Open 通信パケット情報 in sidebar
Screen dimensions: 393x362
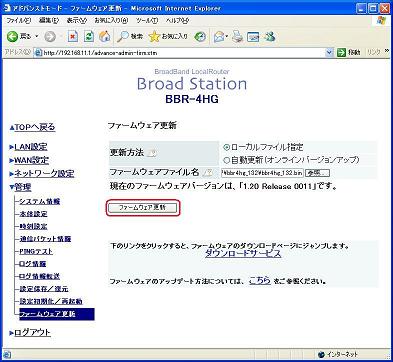tap(45, 239)
